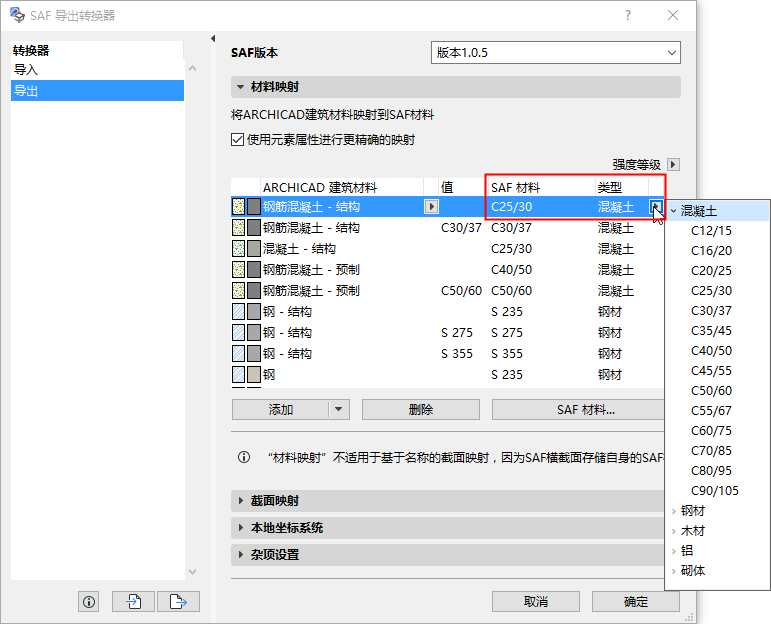Screen dimensions: 771x624
Task: Choose C90/105 from the popup list
Action: (715, 491)
